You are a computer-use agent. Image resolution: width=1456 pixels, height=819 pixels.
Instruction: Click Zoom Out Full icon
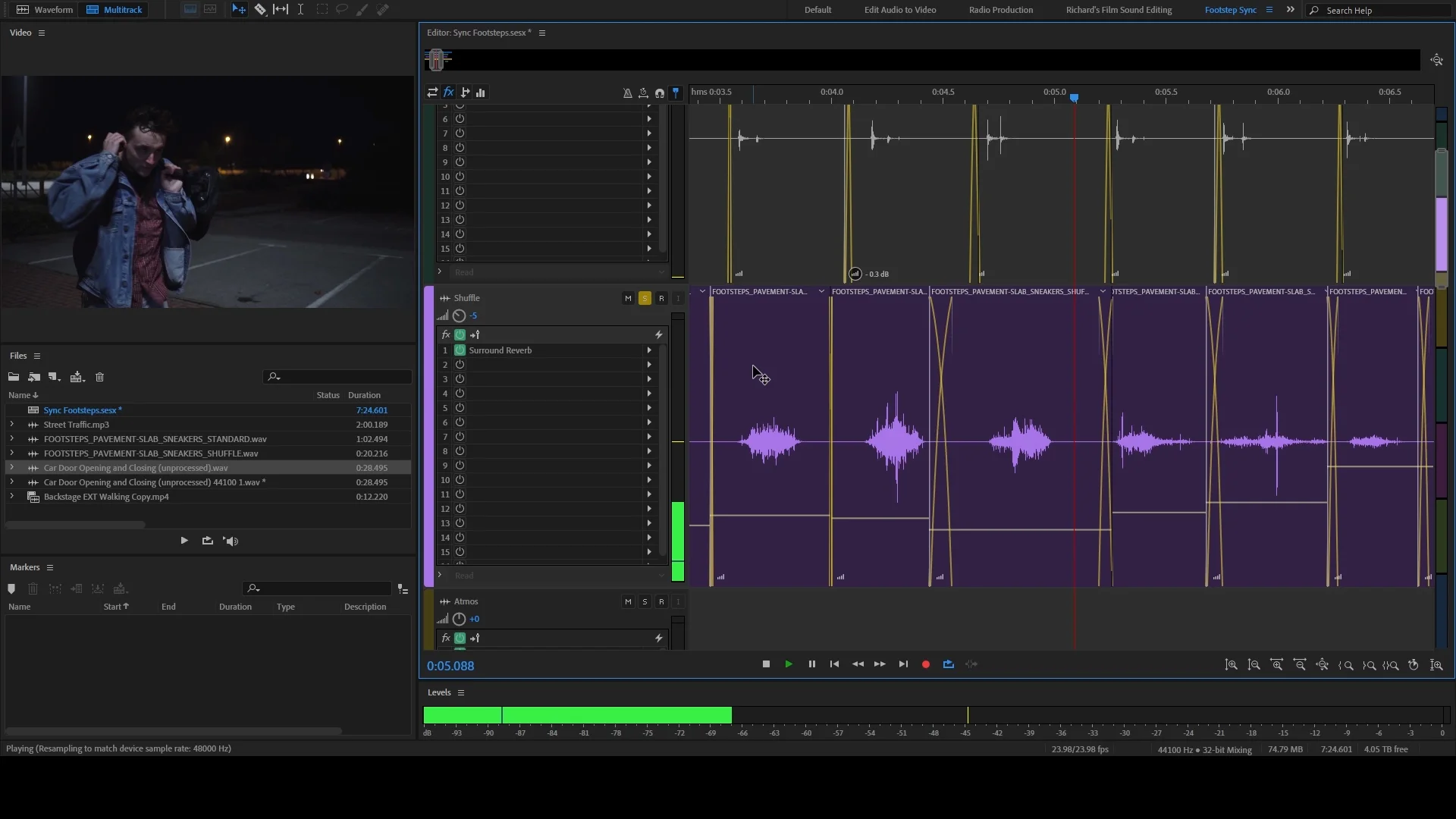1322,665
